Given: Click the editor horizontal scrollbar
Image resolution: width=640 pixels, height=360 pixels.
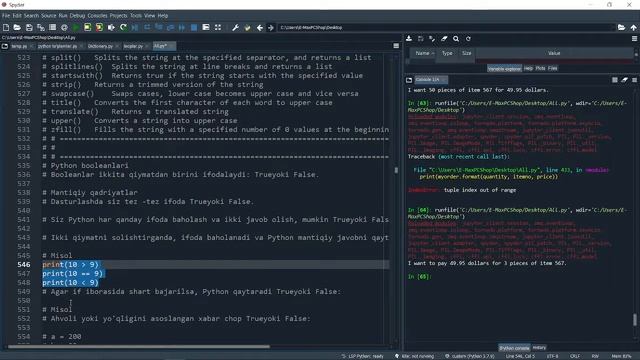Looking at the screenshot, I should click(x=139, y=347).
